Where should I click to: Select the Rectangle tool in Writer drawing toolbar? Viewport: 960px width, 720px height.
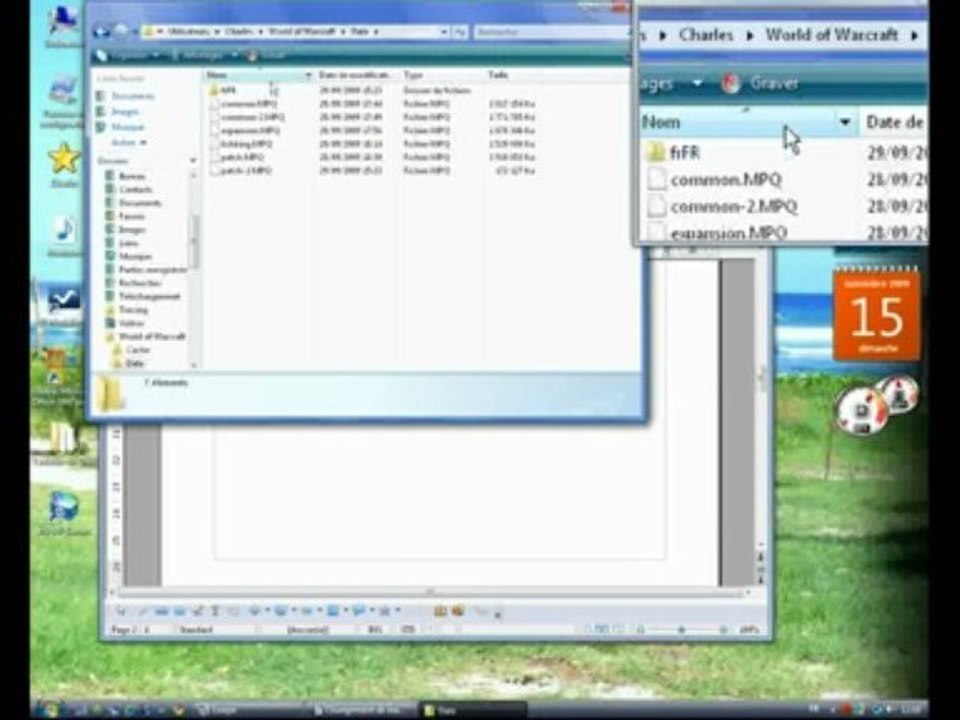click(x=161, y=611)
